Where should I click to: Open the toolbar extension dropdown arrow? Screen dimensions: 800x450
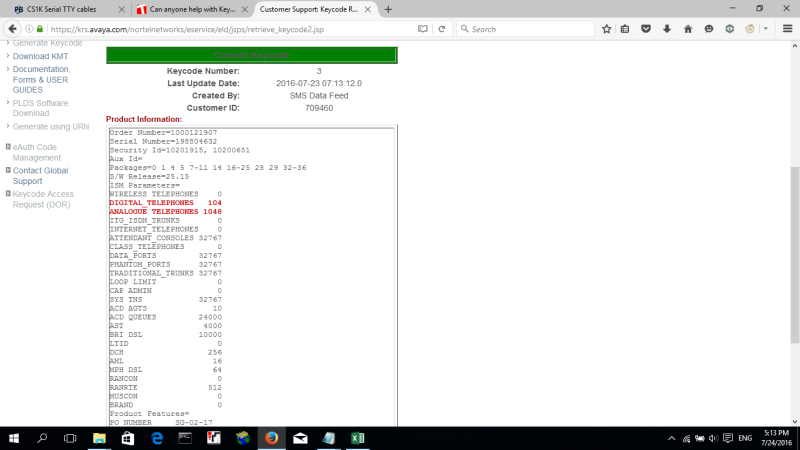click(x=765, y=29)
